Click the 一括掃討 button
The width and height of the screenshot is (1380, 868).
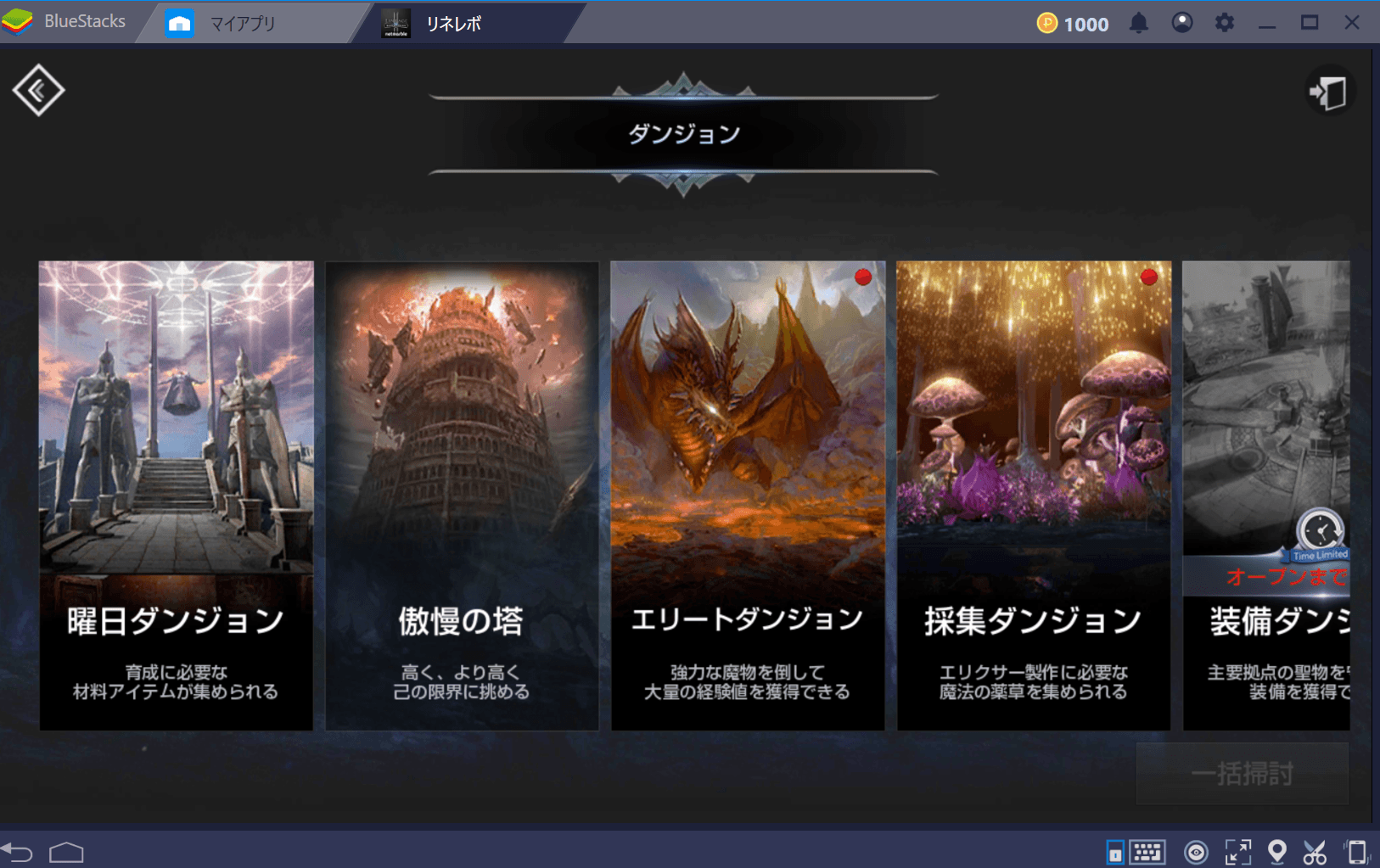[1243, 774]
